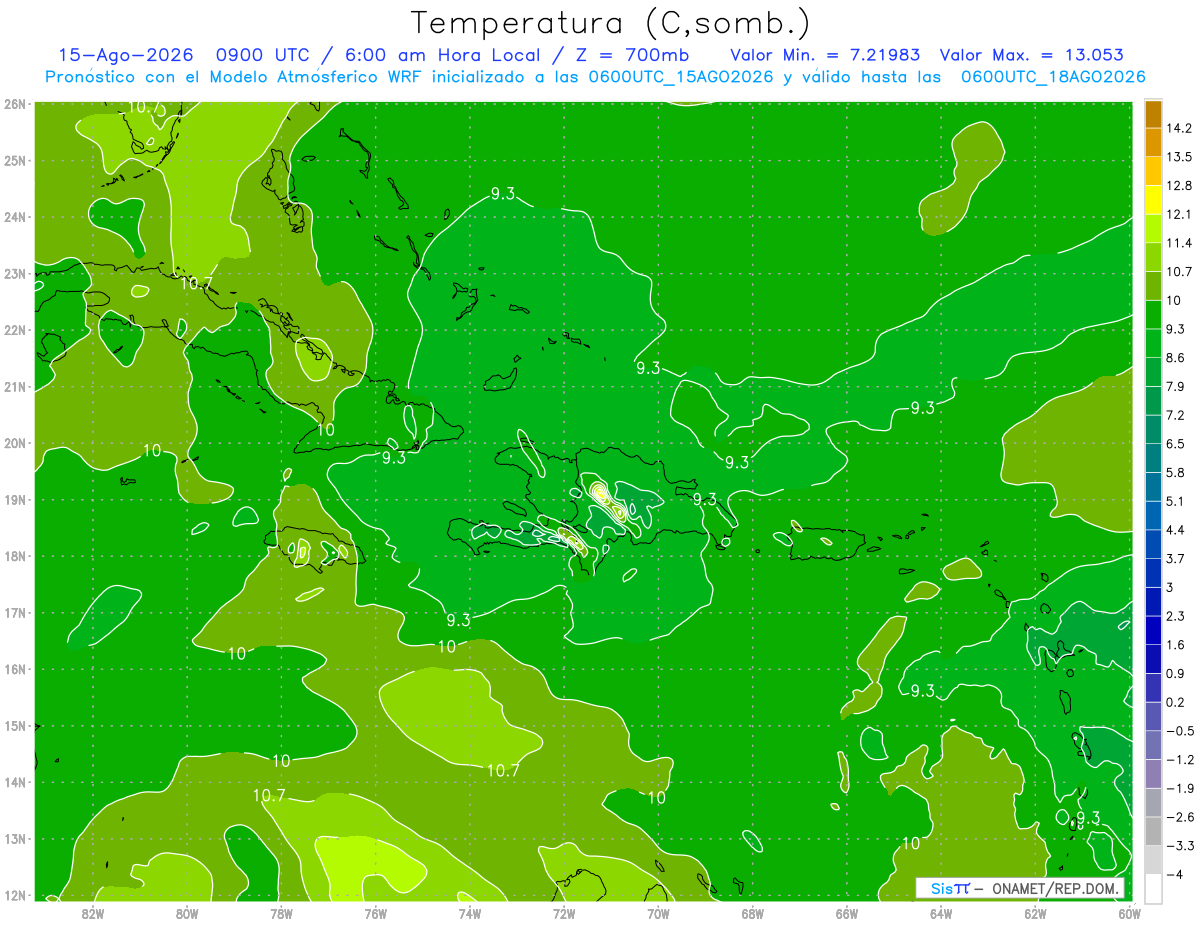Click the title "Temperatura (C,somb.)"
Image resolution: width=1200 pixels, height=927 pixels.
[611, 23]
